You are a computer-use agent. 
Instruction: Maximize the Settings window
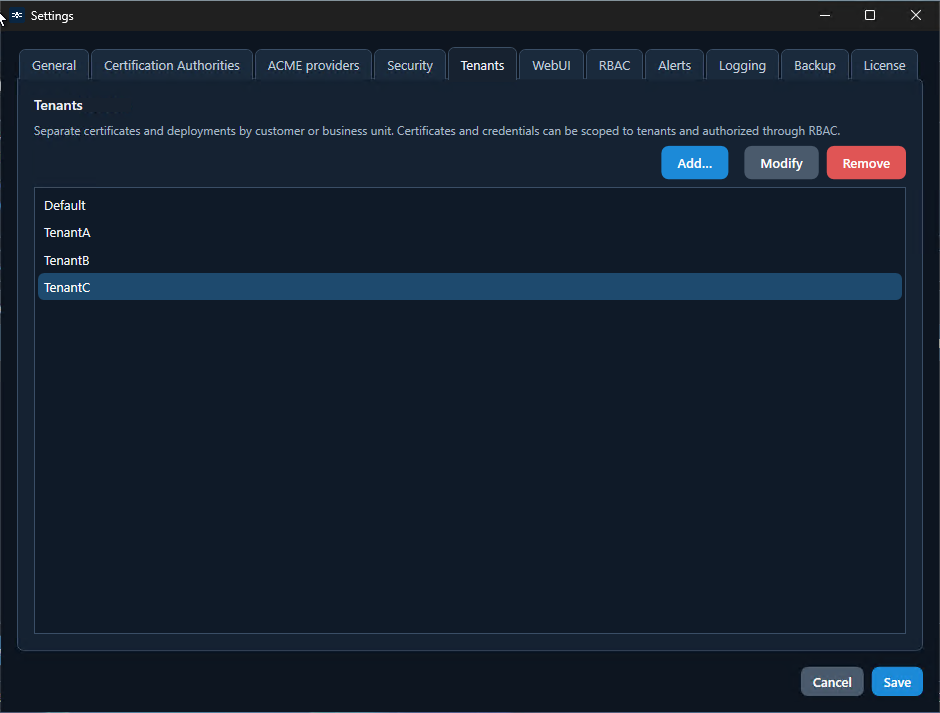870,15
